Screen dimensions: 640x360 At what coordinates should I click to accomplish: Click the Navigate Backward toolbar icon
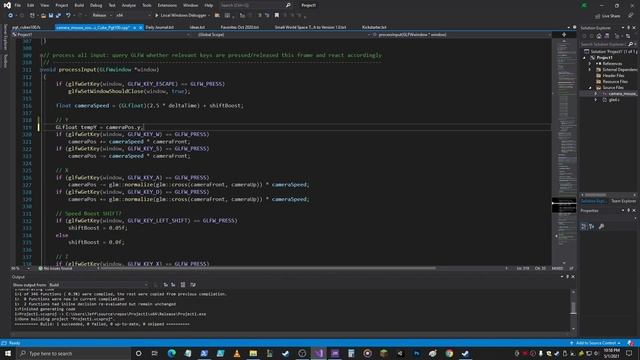pos(10,16)
